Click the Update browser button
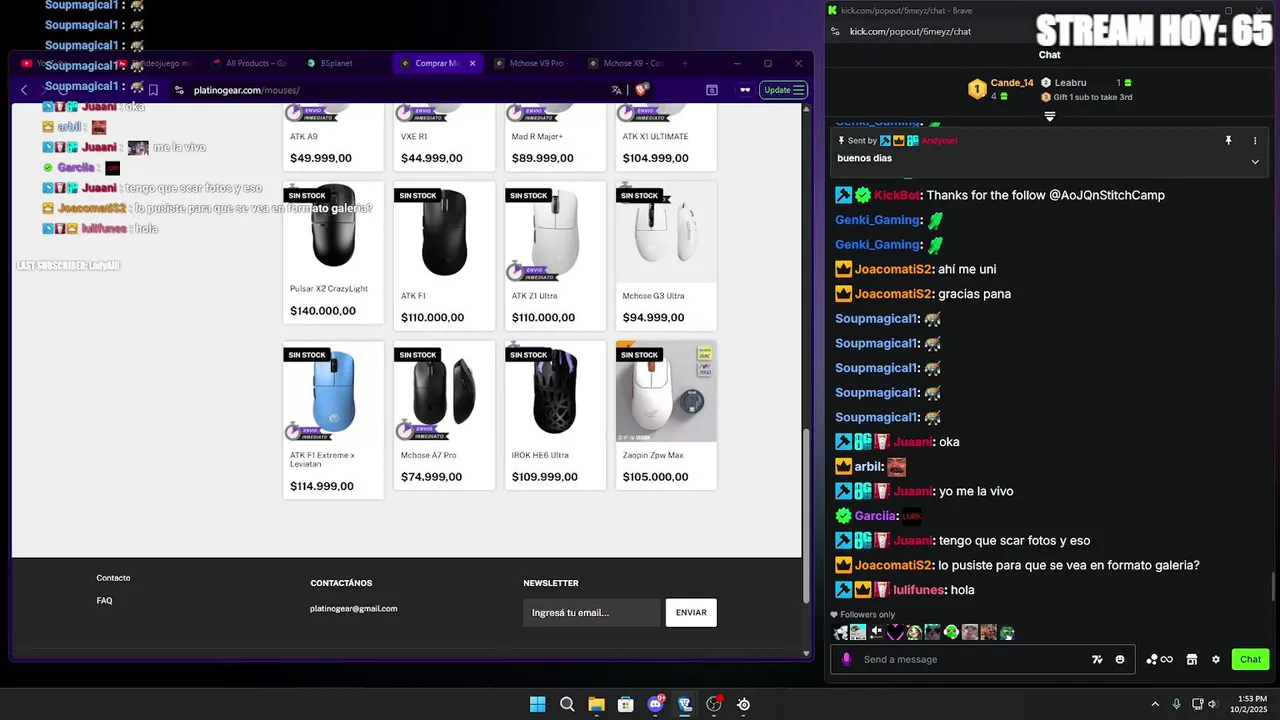 (x=784, y=90)
